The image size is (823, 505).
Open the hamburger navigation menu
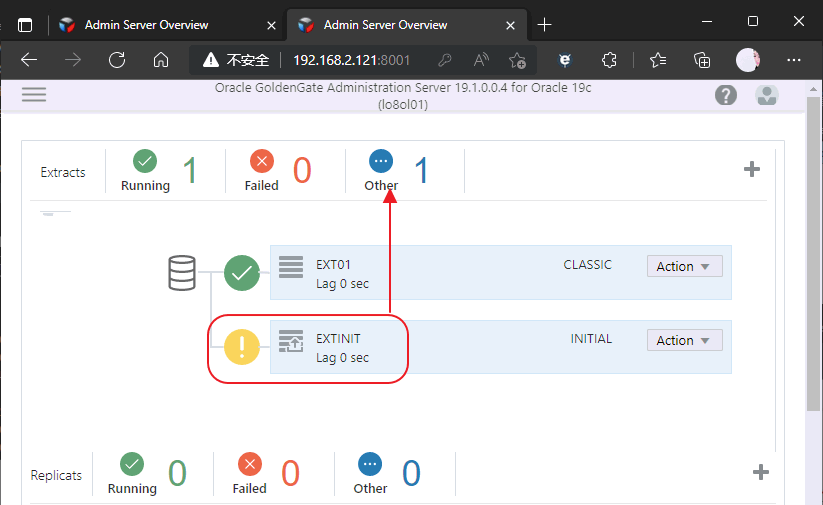tap(34, 94)
